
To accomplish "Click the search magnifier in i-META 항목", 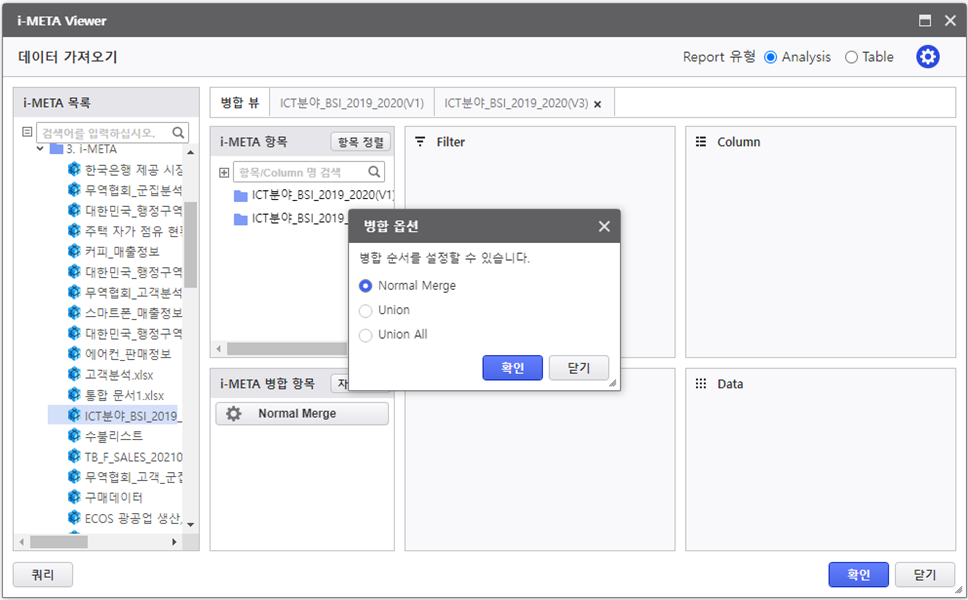I will (x=374, y=172).
